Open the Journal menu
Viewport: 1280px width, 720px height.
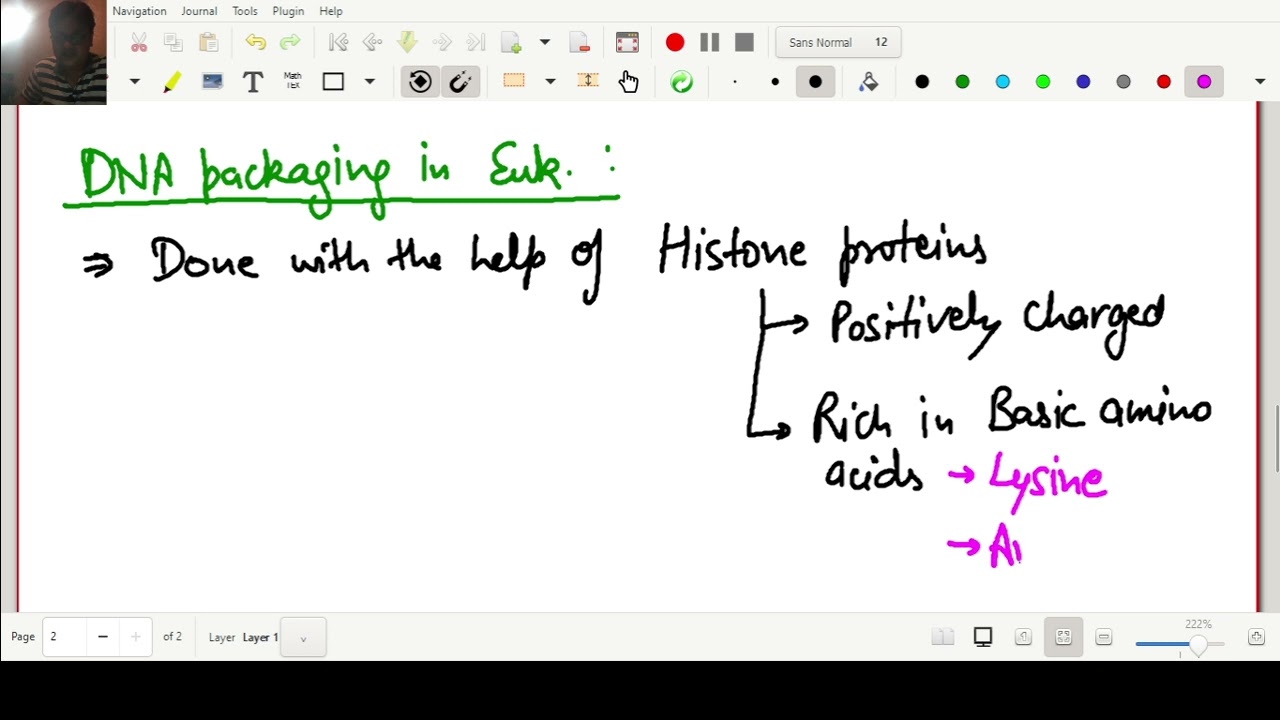click(x=199, y=11)
